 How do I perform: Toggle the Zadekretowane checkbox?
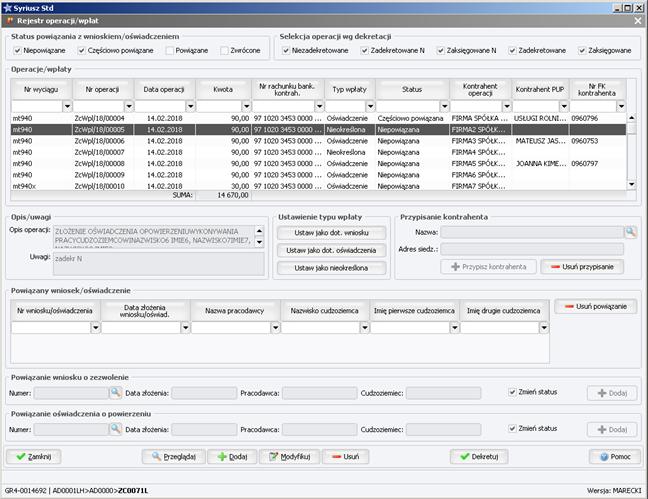pos(512,50)
